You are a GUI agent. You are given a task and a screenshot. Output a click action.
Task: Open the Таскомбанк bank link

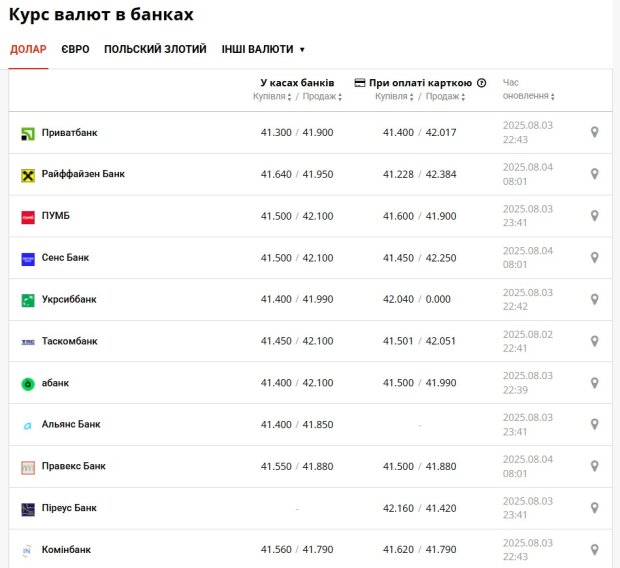pos(70,341)
